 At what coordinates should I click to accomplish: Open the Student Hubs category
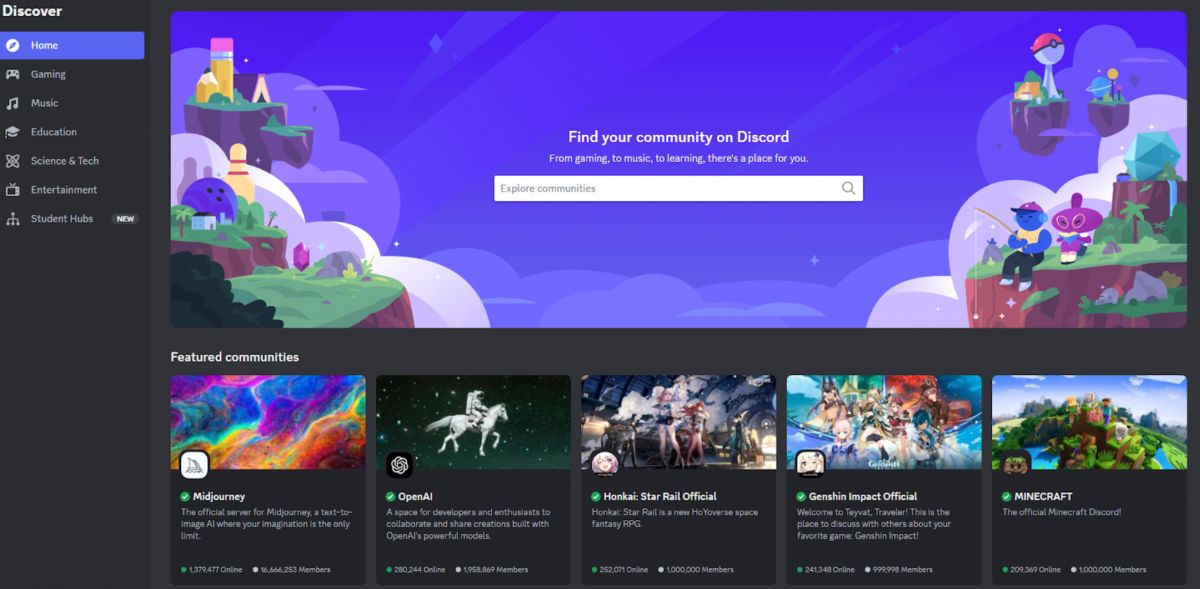click(x=72, y=219)
